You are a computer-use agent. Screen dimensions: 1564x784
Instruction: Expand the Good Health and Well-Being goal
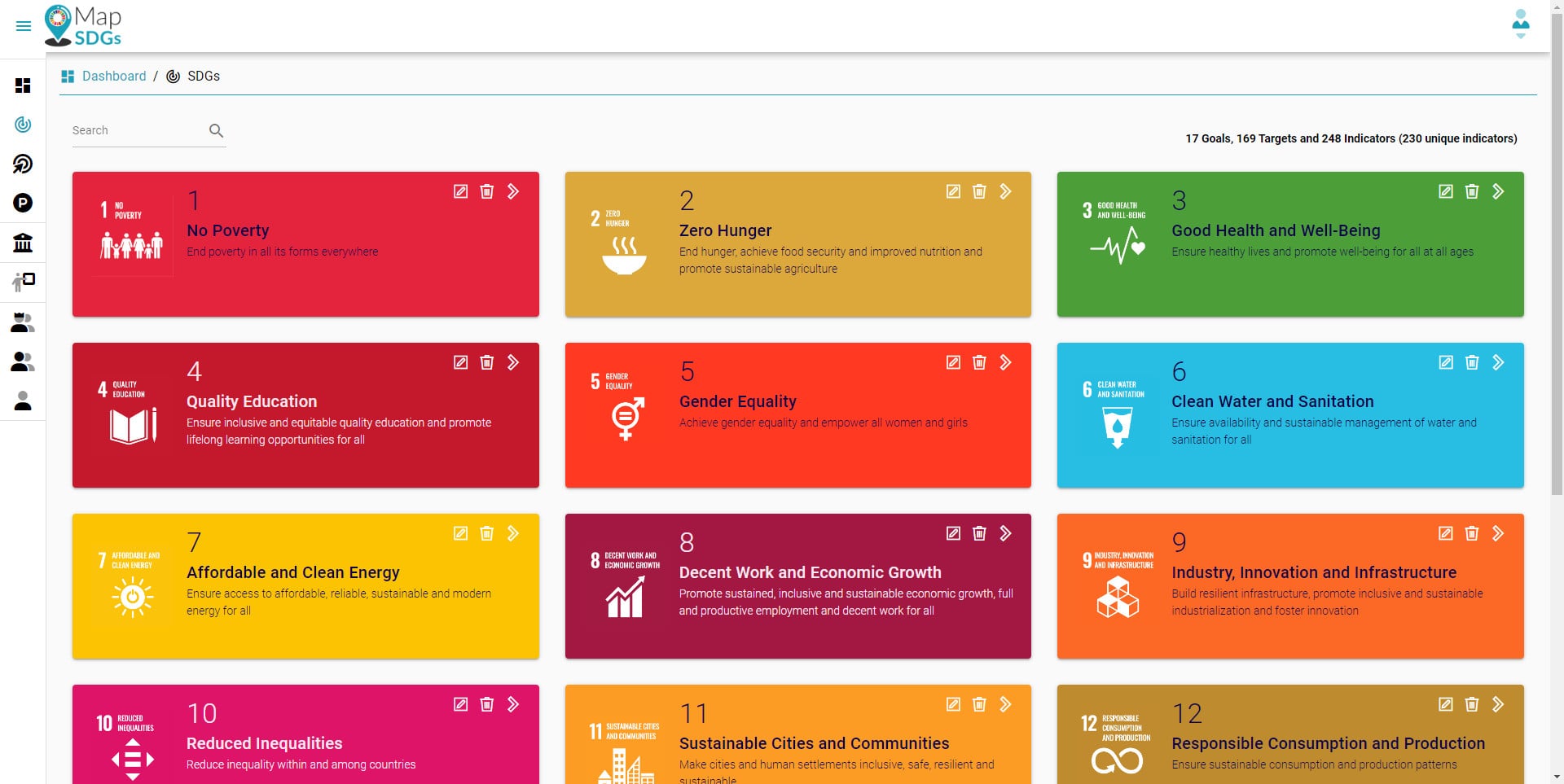[x=1497, y=191]
